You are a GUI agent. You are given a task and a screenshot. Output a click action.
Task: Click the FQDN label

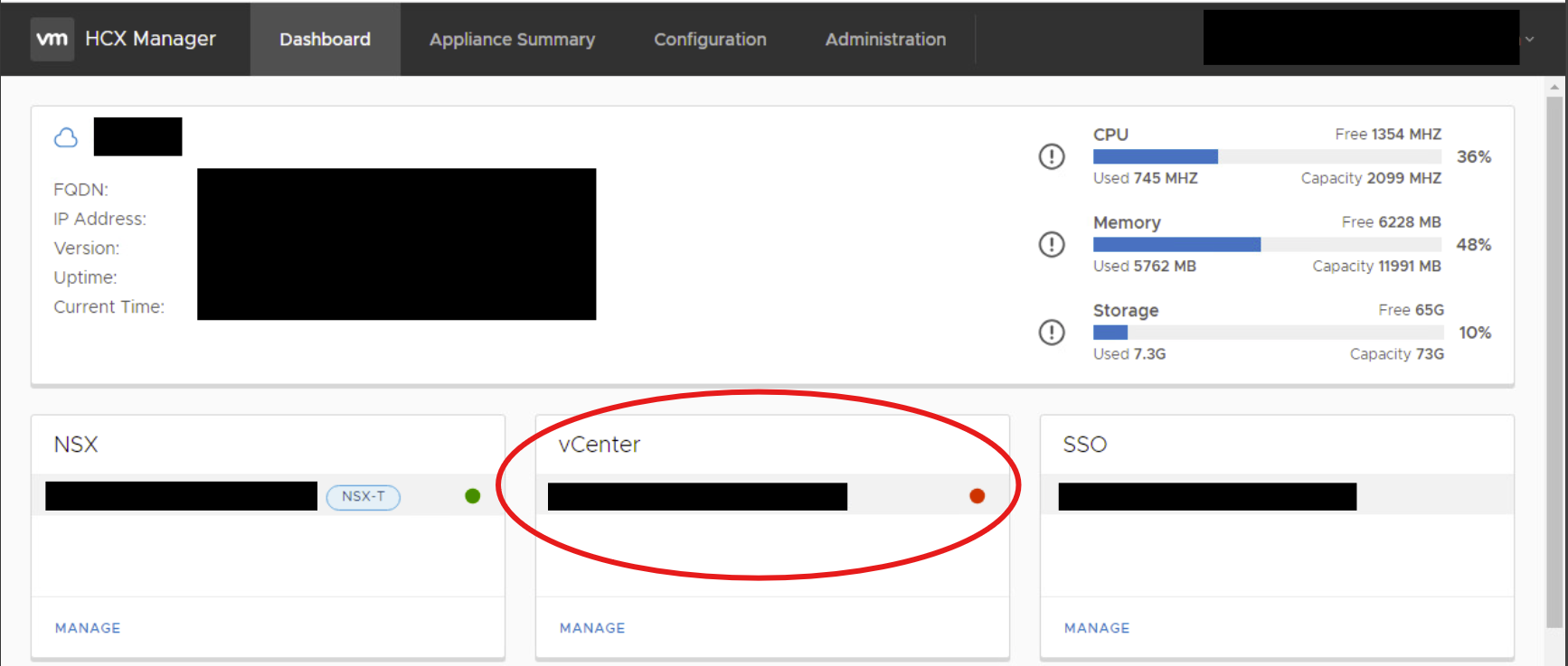[80, 190]
